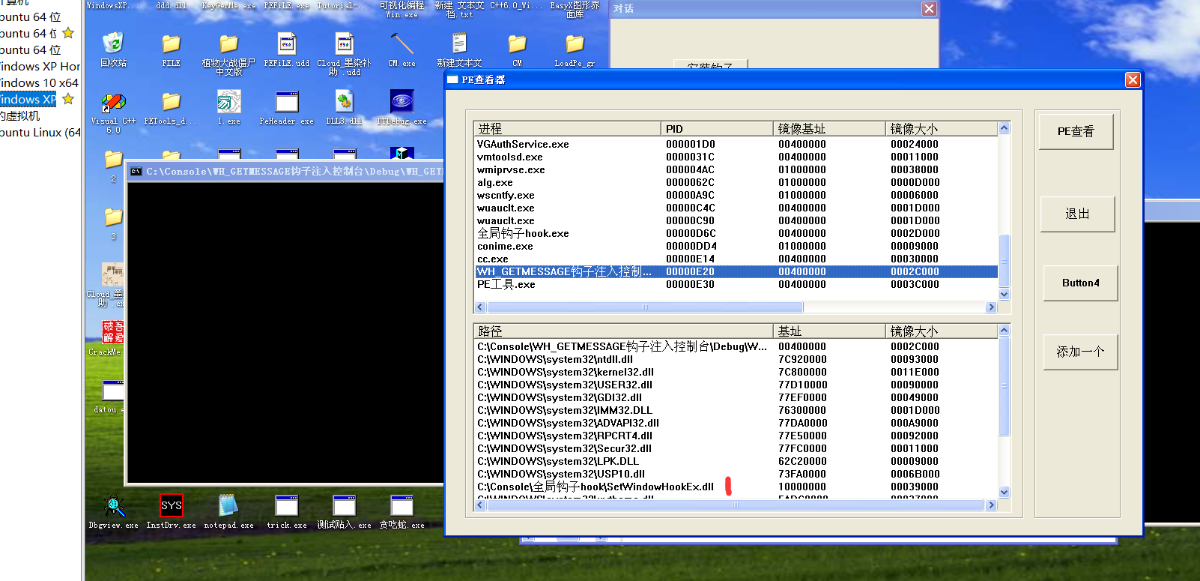Viewport: 1200px width, 581px height.
Task: Select the SetWindowHookEx.dll module row
Action: click(x=736, y=487)
